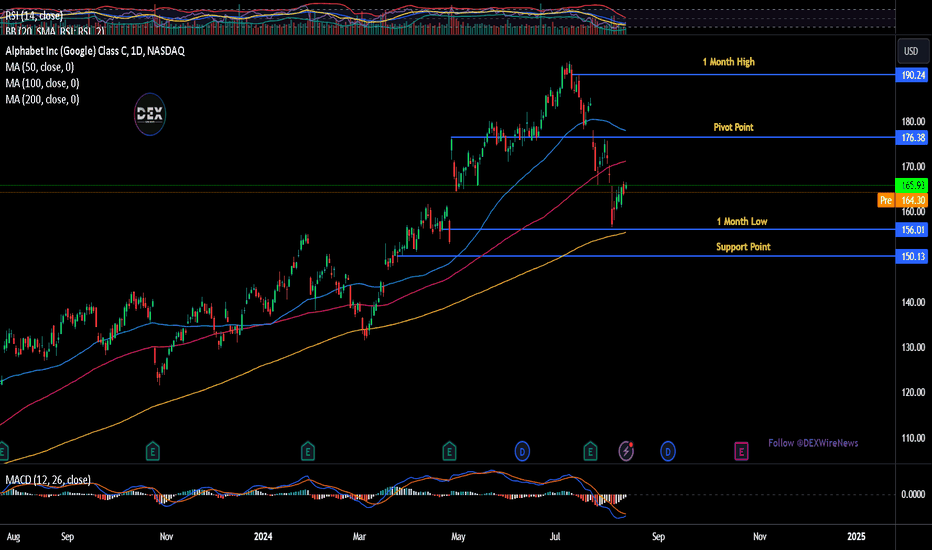Open the late-October 2023 earnings marker
932x550 pixels.
[x=152, y=451]
